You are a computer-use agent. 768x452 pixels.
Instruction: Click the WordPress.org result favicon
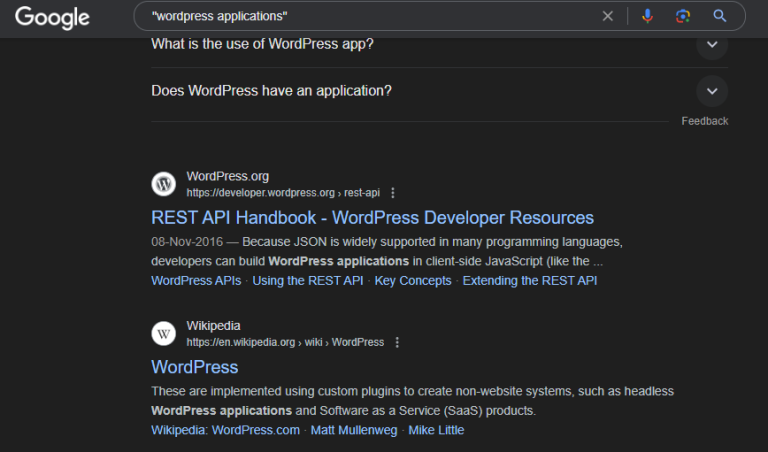(163, 184)
